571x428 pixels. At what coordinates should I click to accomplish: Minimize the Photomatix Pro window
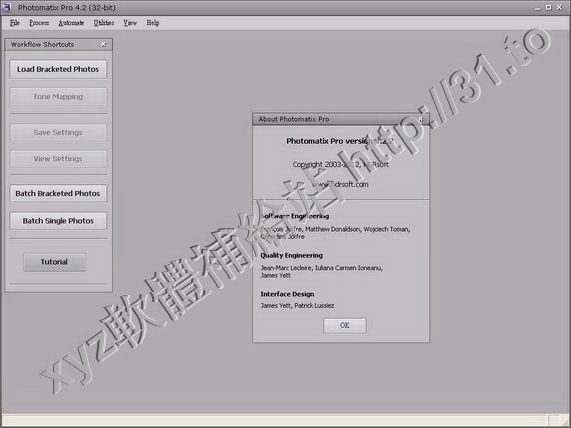tap(538, 8)
